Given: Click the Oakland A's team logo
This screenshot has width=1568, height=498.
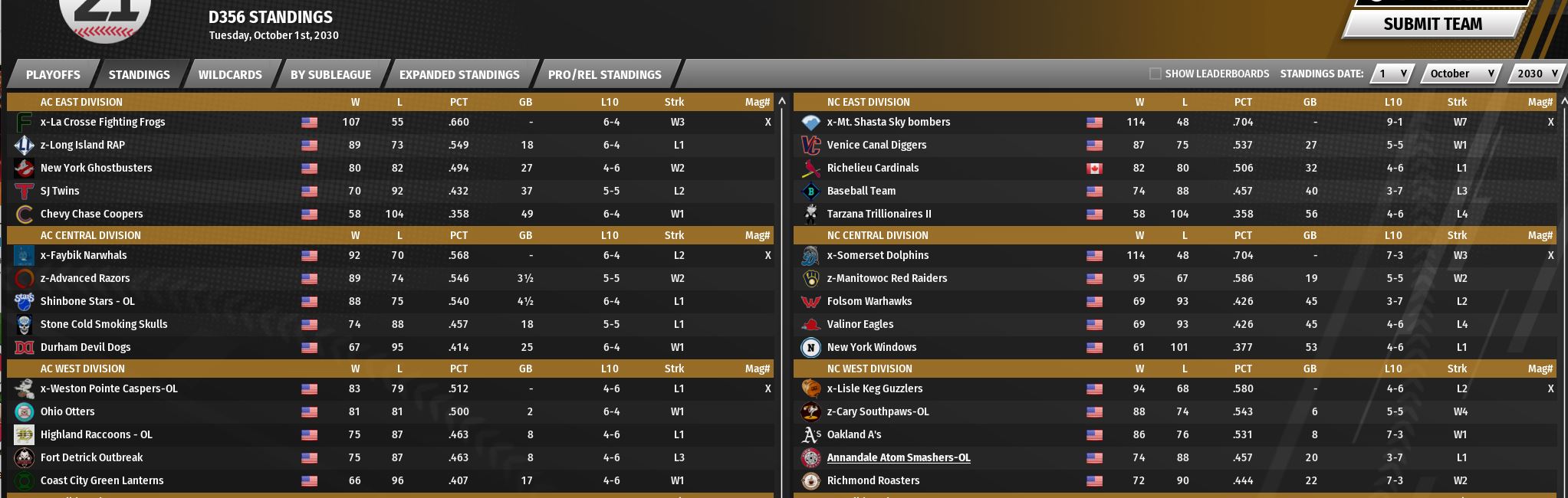Looking at the screenshot, I should [810, 435].
